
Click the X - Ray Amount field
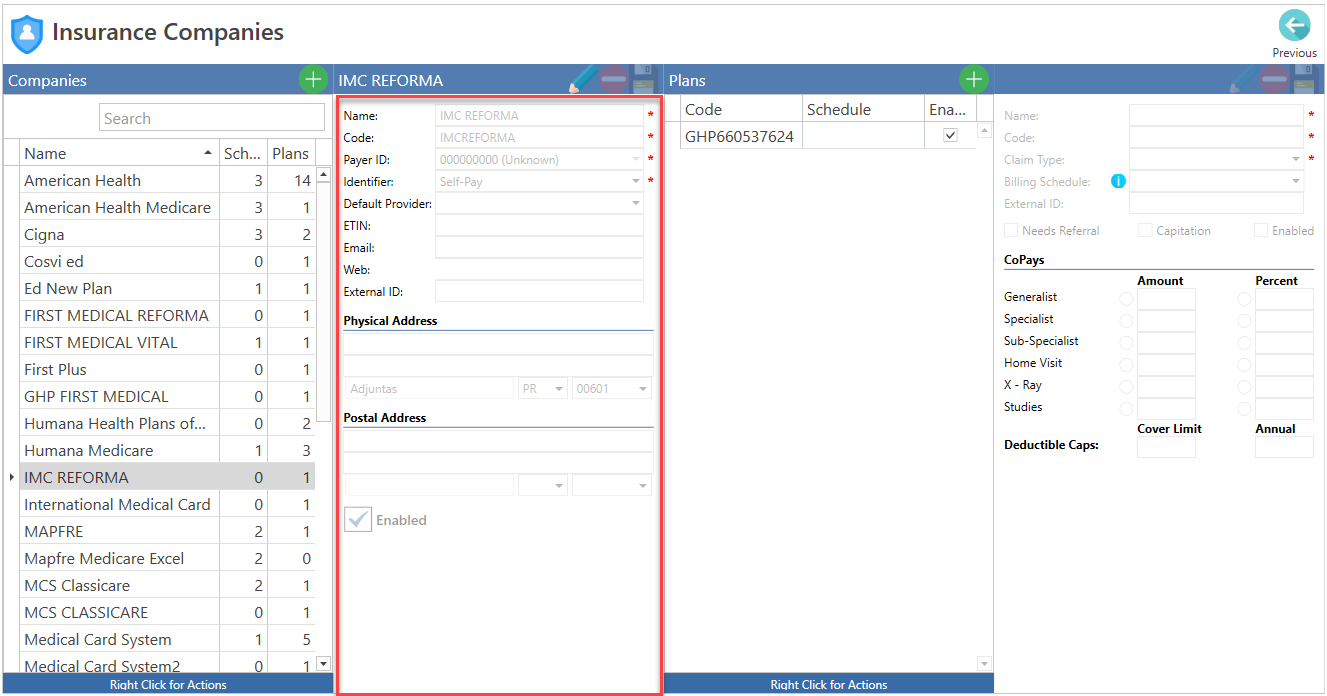click(x=1166, y=386)
